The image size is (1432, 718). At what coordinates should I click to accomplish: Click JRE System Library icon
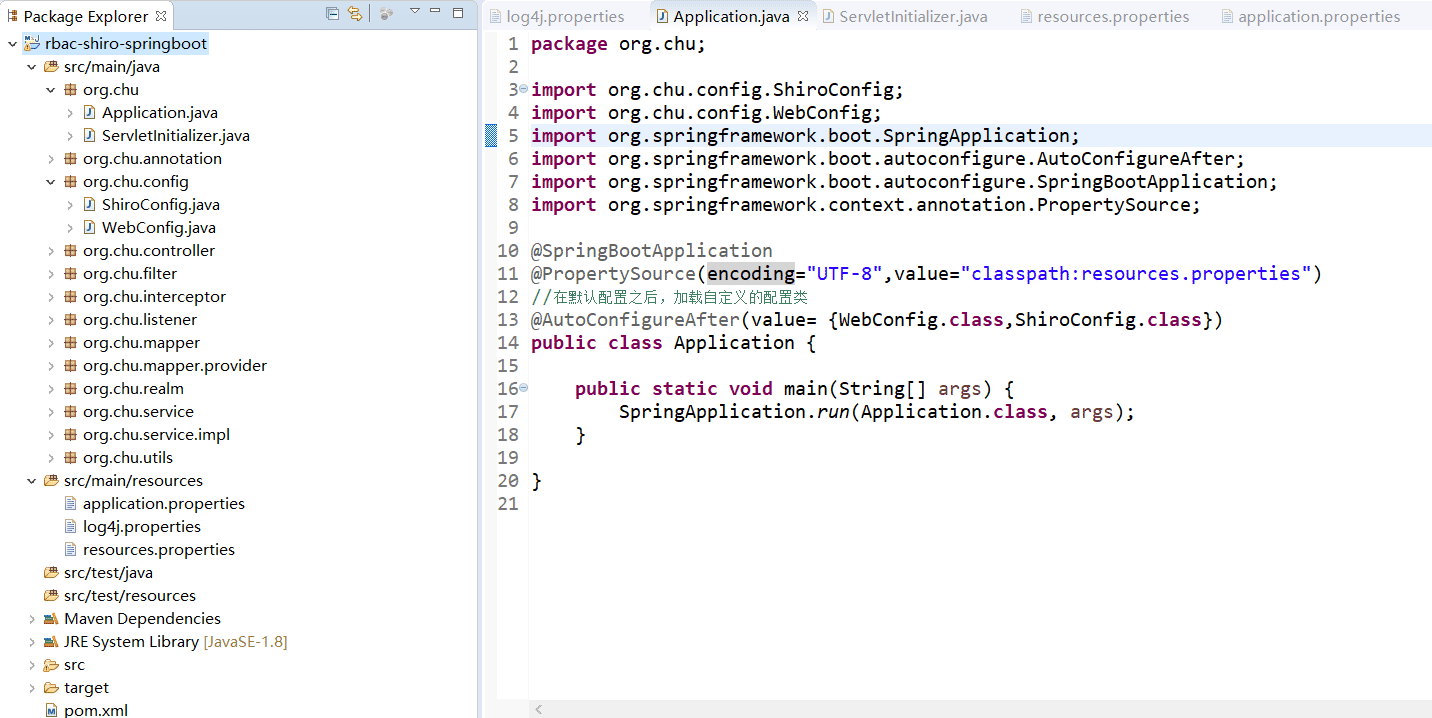[51, 642]
